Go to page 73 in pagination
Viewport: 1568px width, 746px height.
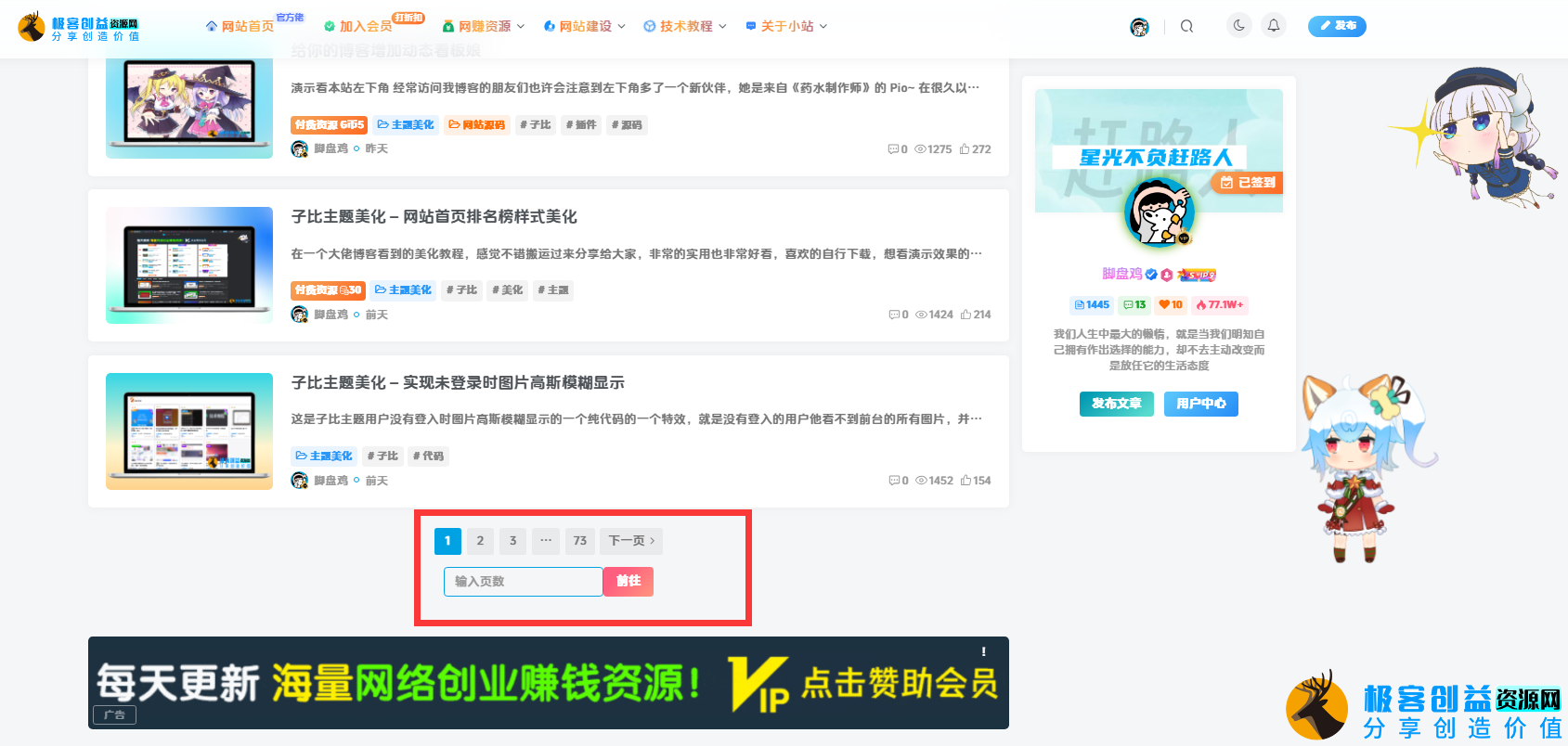tap(580, 541)
